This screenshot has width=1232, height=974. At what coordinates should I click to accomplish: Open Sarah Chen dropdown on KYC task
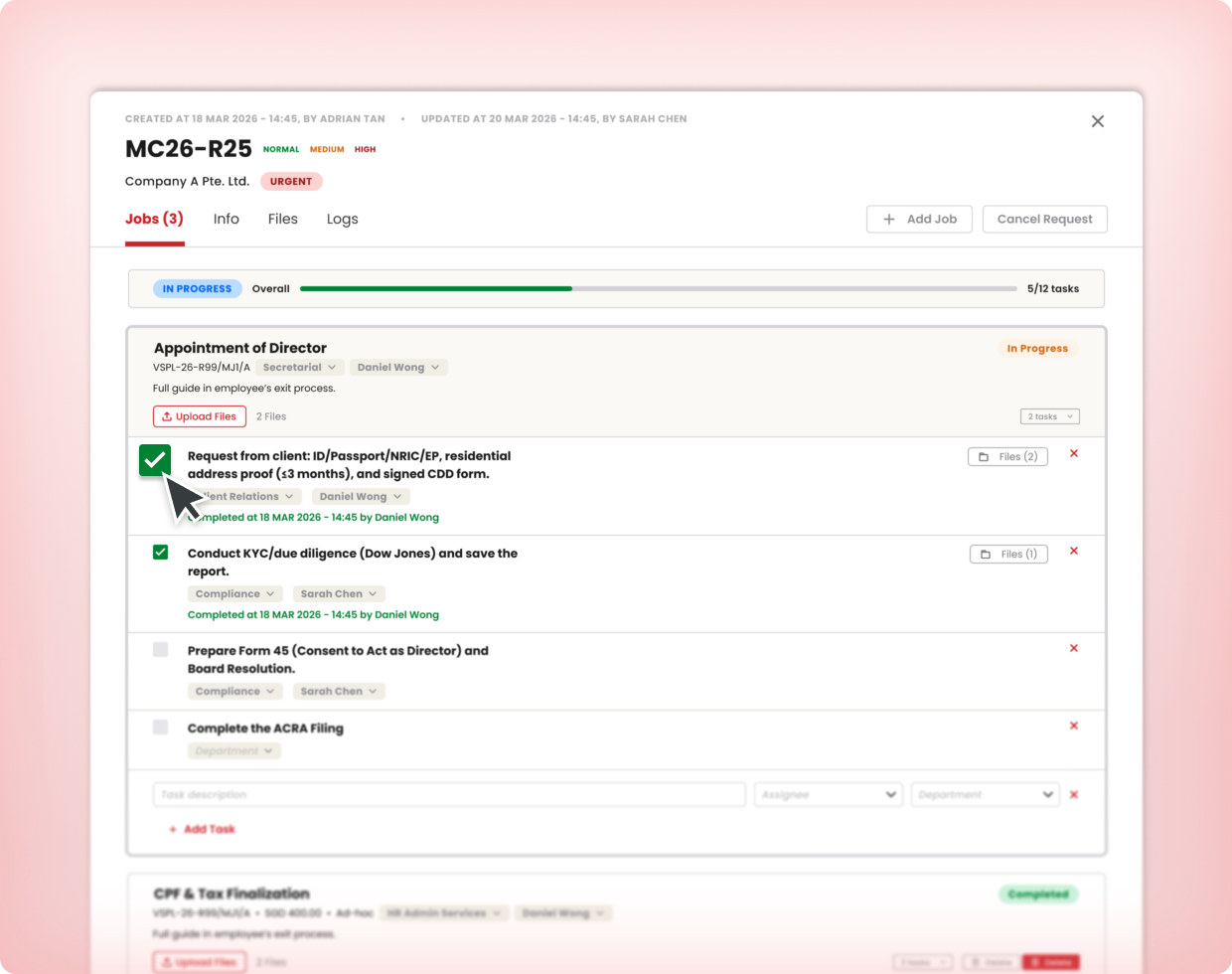[x=339, y=593]
